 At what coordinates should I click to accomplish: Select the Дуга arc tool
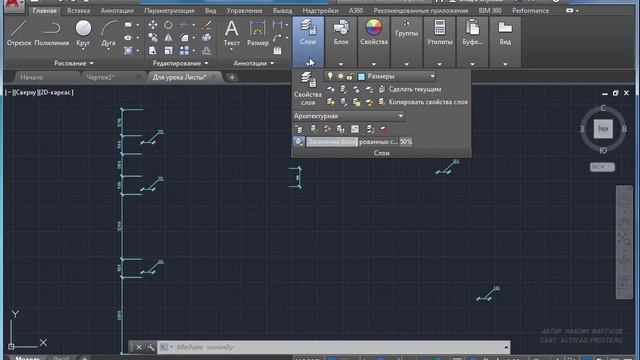click(109, 33)
